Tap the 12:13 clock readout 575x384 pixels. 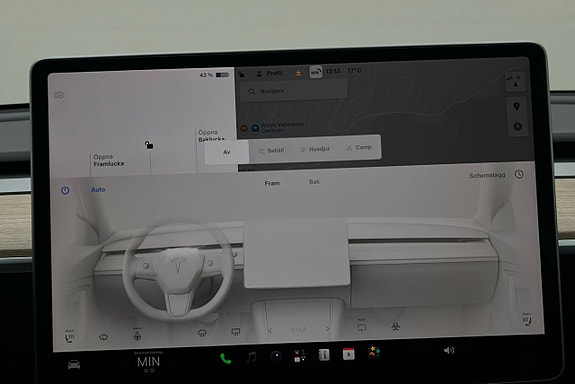333,71
